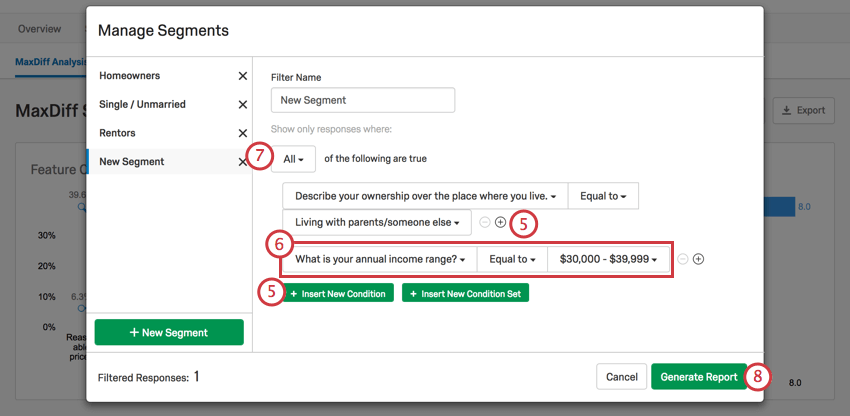Click Insert New Condition button
The image size is (850, 416).
pos(337,294)
